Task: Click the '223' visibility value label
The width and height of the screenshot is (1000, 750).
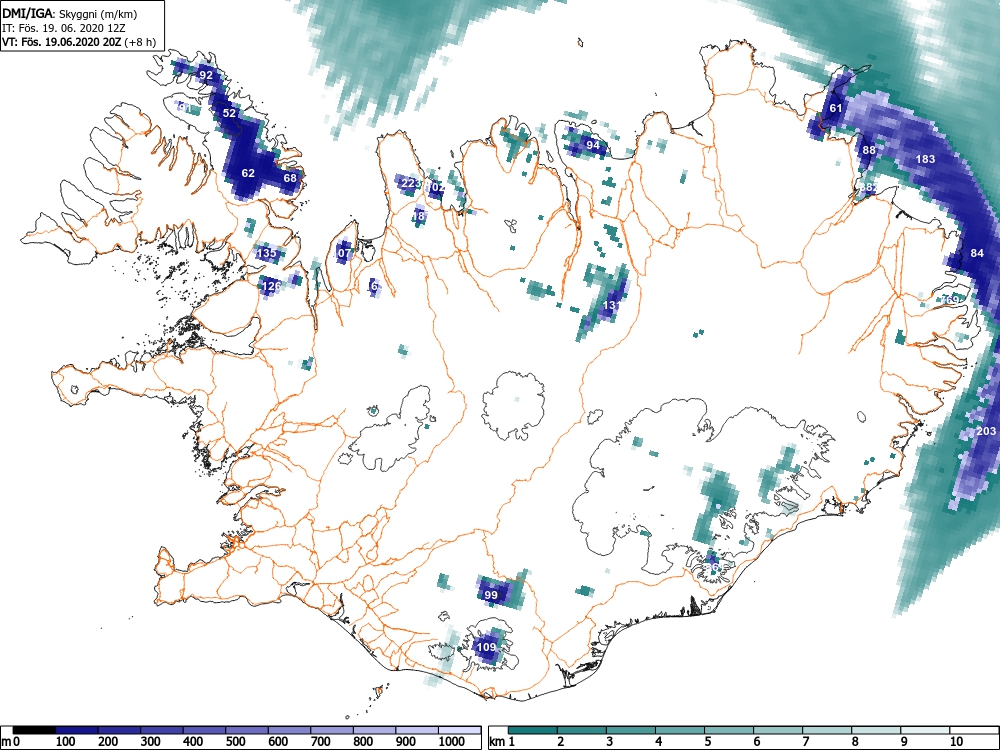Action: (411, 184)
